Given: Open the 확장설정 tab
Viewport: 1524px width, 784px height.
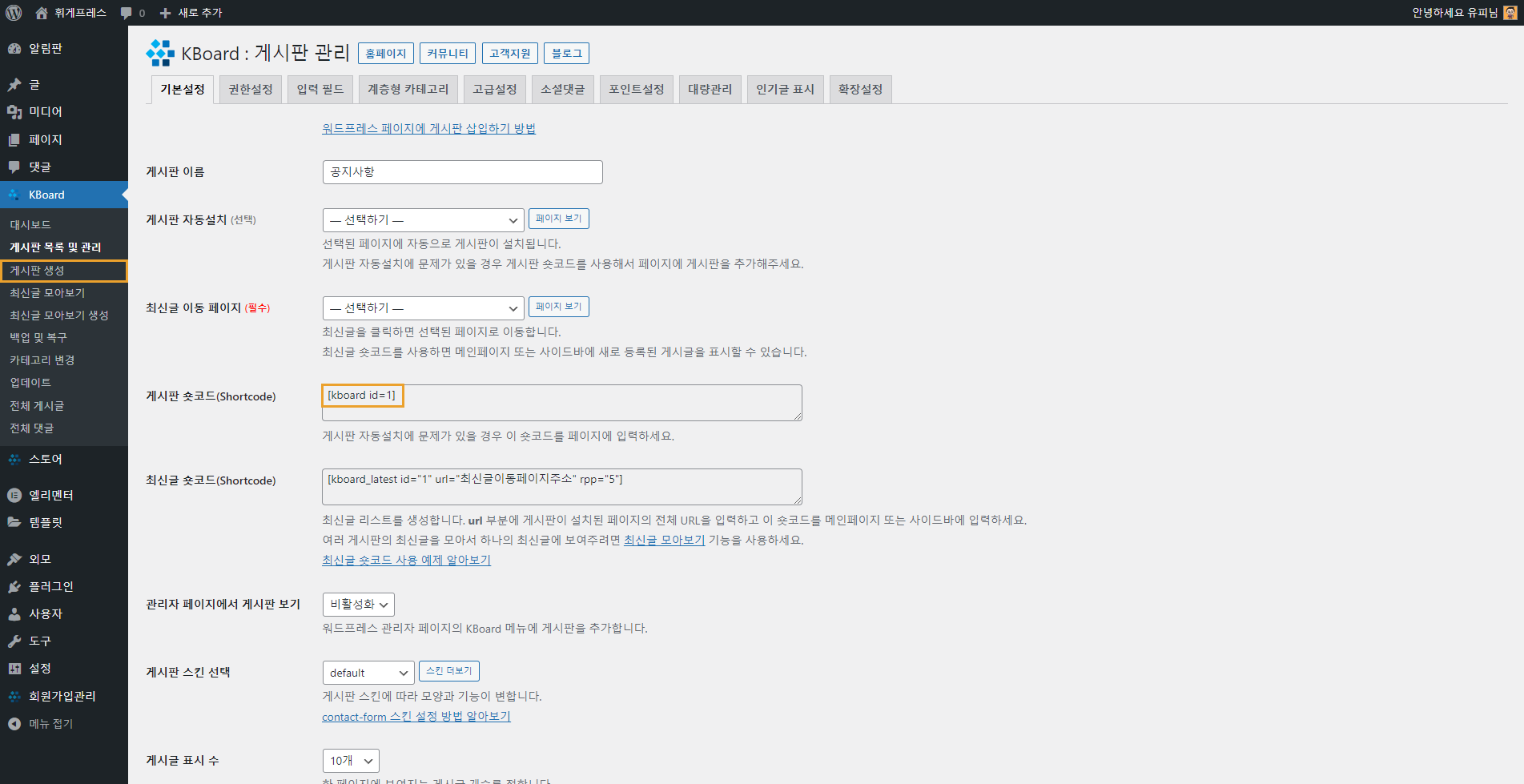Looking at the screenshot, I should point(861,89).
